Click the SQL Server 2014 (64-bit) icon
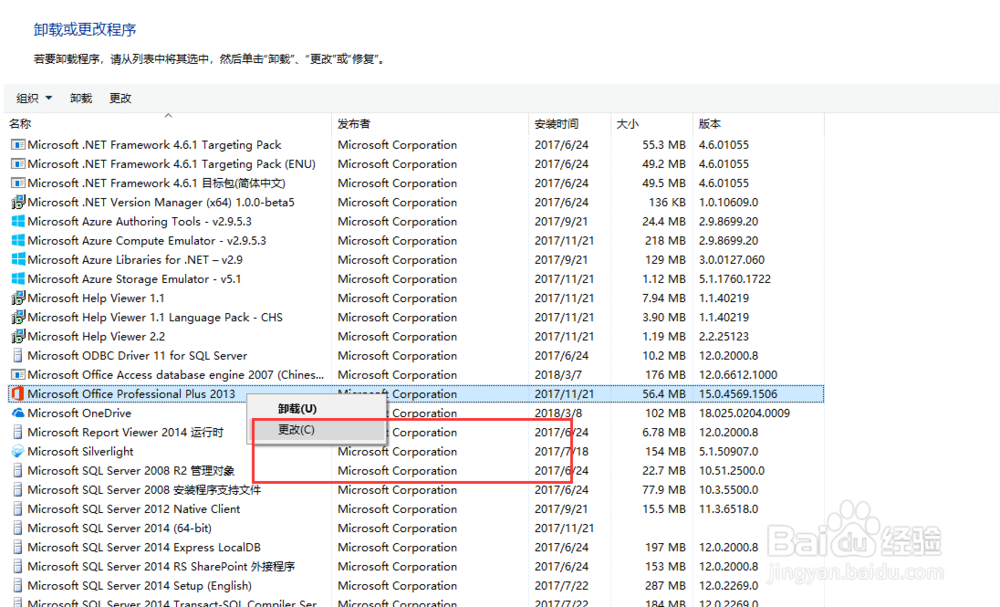The width and height of the screenshot is (1000, 607). (x=18, y=528)
